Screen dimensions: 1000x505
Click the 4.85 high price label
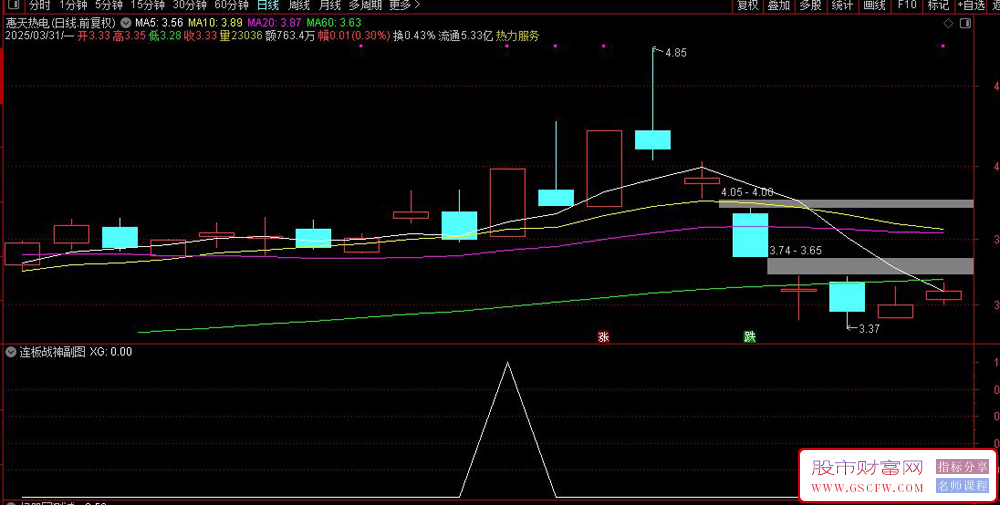coord(675,54)
